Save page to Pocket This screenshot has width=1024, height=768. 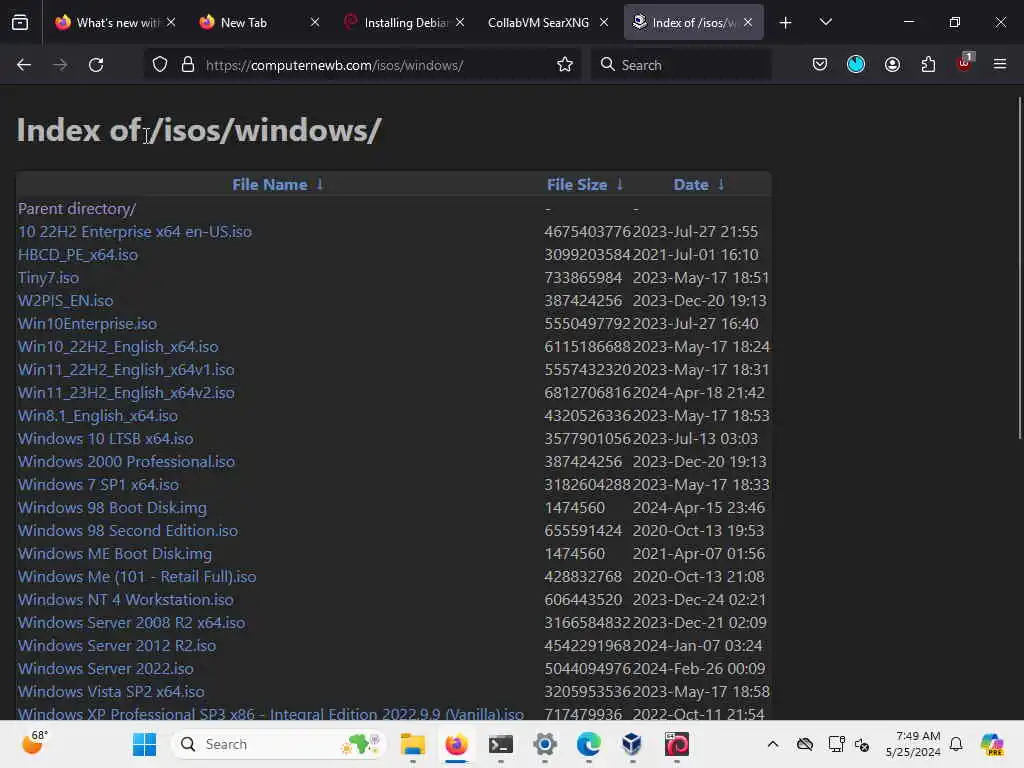coord(820,65)
